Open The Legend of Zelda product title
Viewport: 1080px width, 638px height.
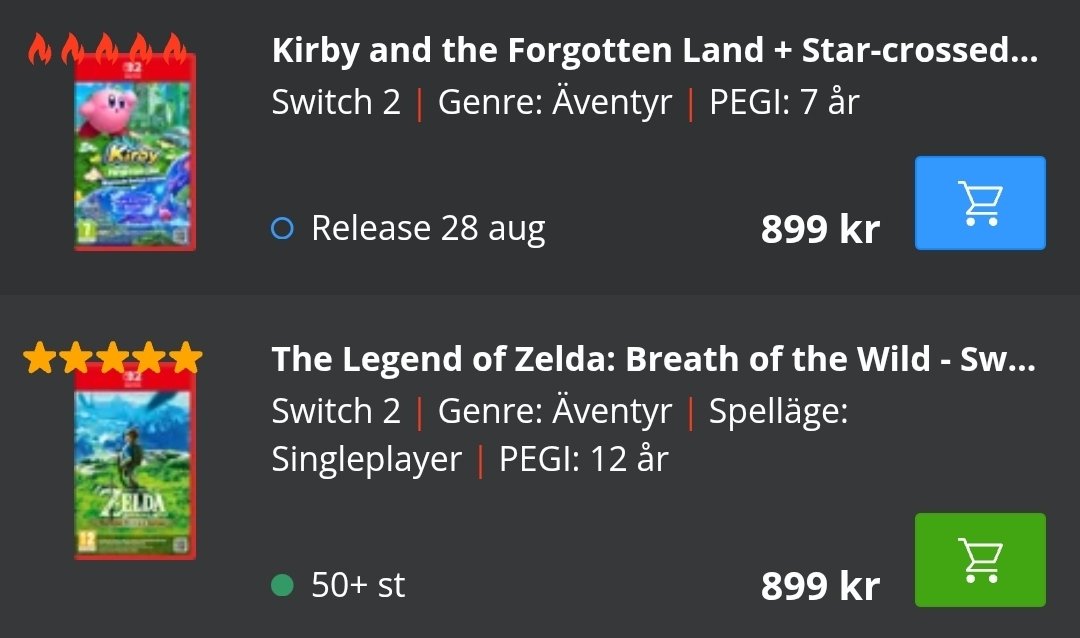(x=653, y=359)
